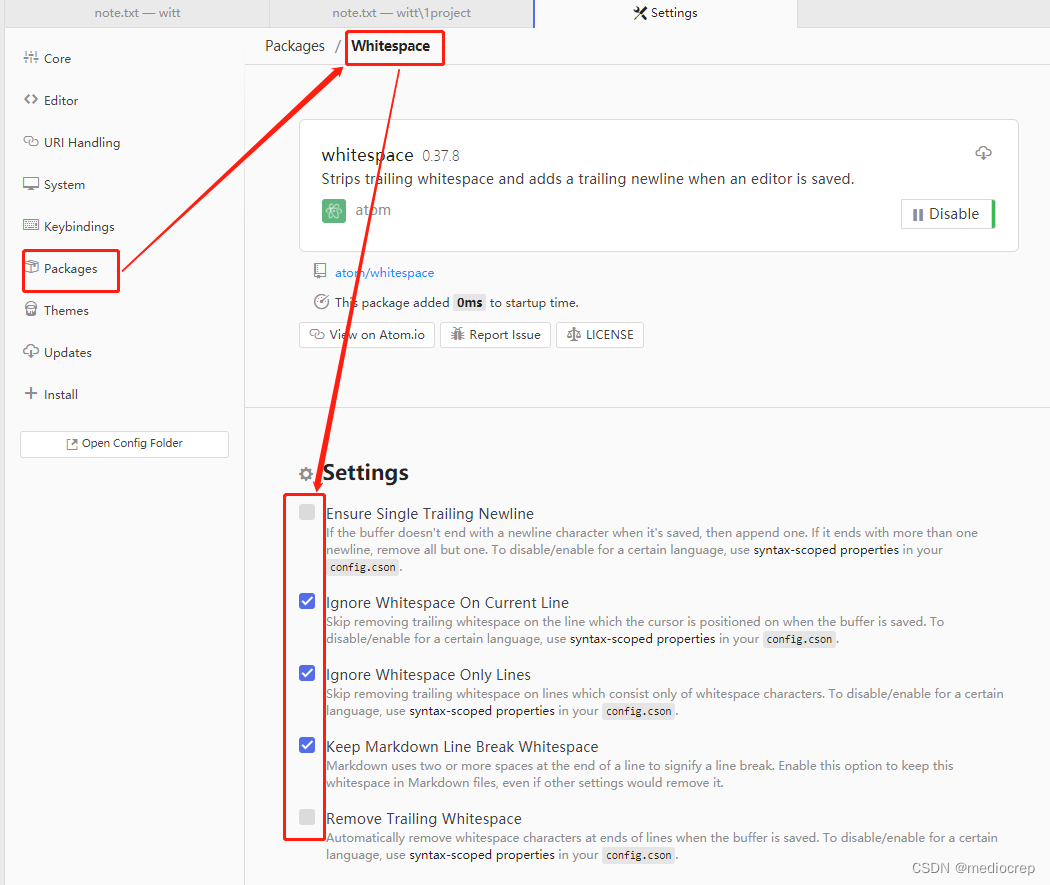The height and width of the screenshot is (885, 1050).
Task: Switch to note.txt — witt\1project tab
Action: point(401,13)
